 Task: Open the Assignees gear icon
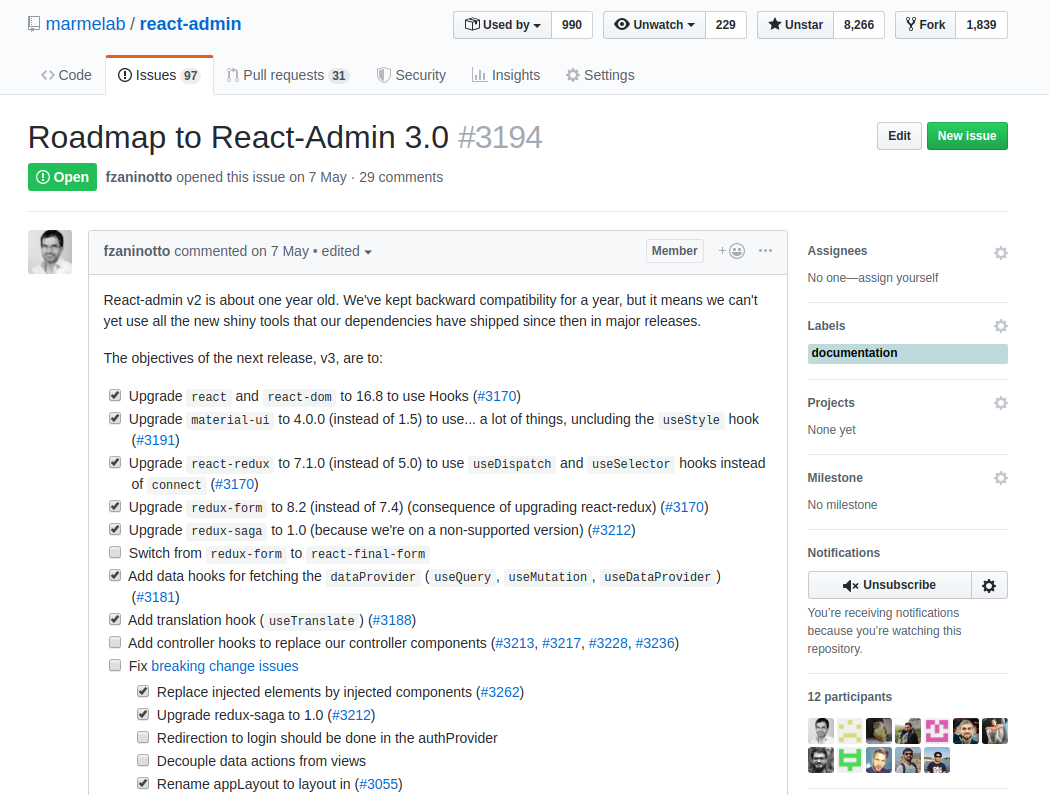click(x=1000, y=253)
